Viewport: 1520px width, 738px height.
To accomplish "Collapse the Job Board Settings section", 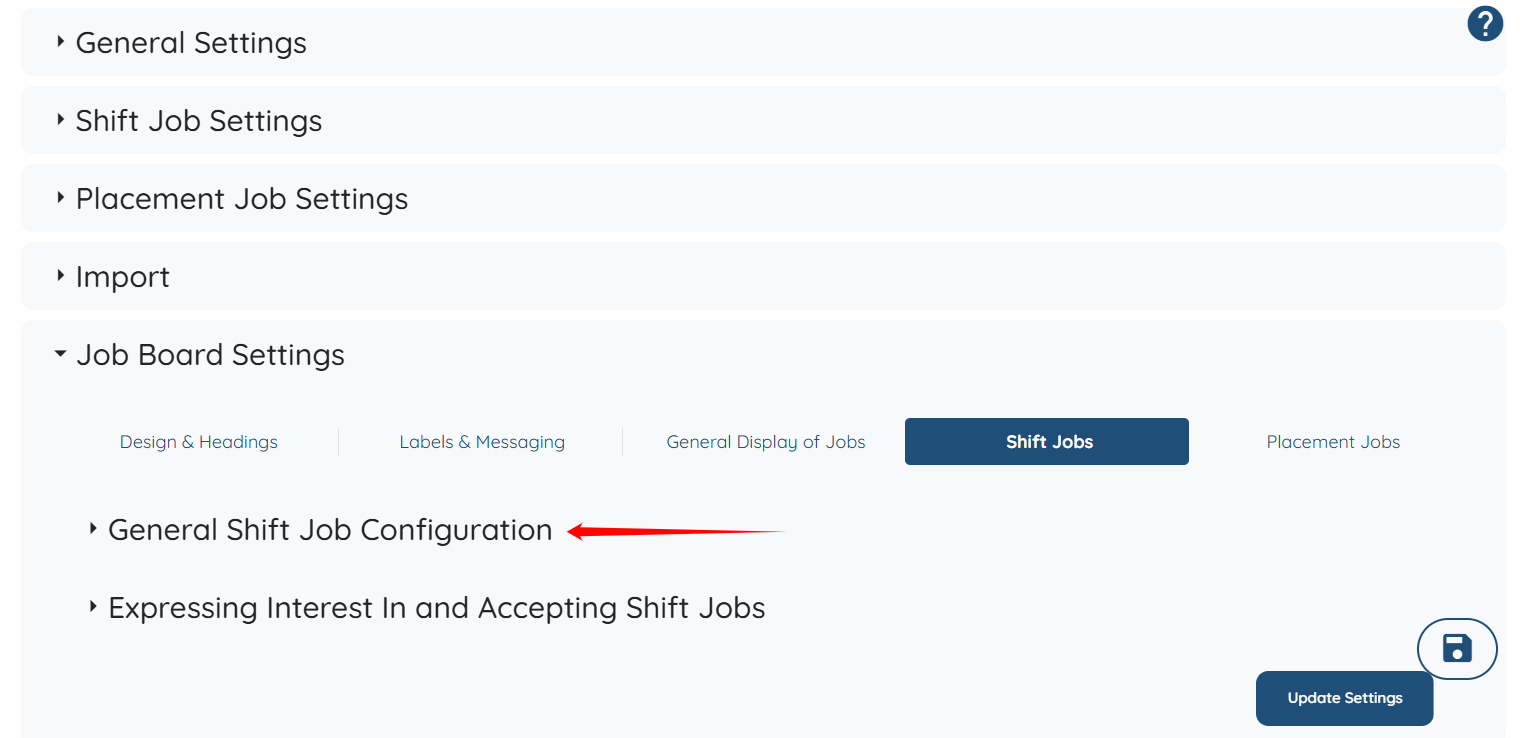I will 210,355.
